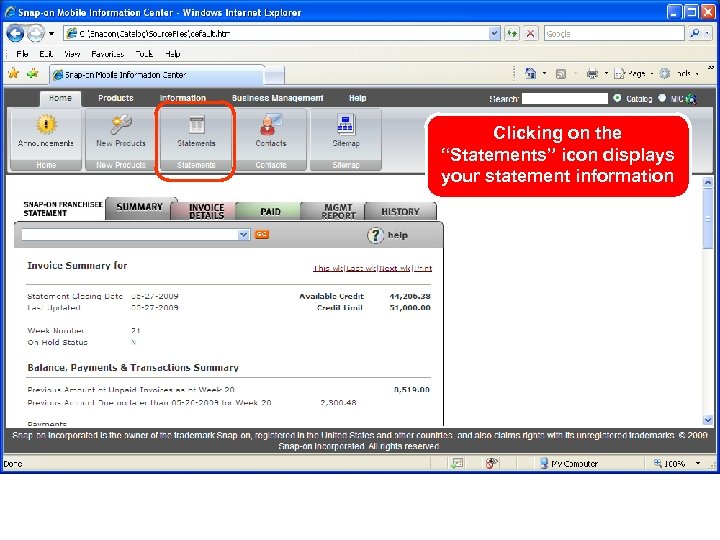Expand the Print options dropdown arrow
Screen dimensions: 720x540
click(x=606, y=73)
